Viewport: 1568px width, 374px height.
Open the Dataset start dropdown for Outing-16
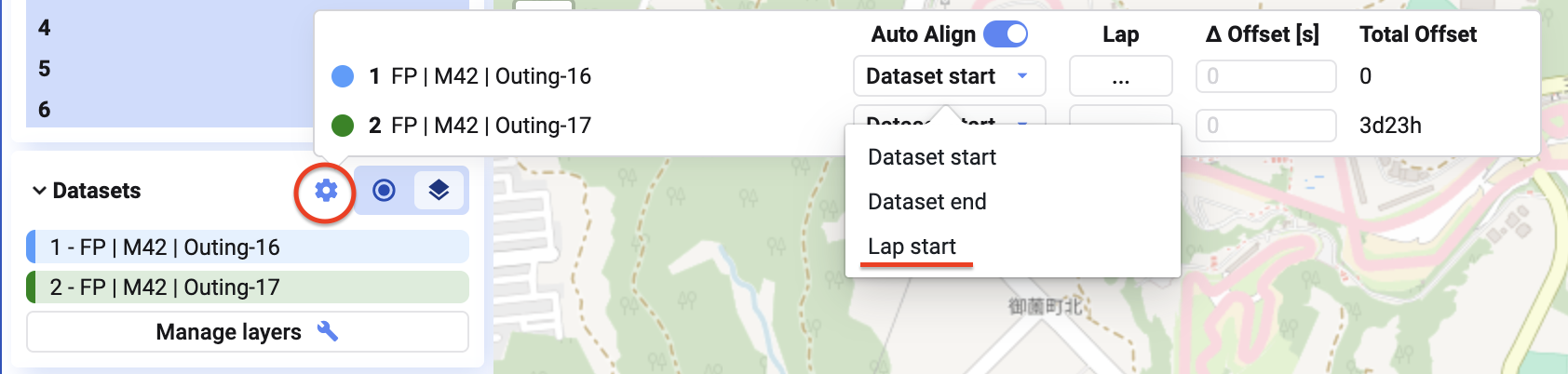pyautogui.click(x=949, y=76)
